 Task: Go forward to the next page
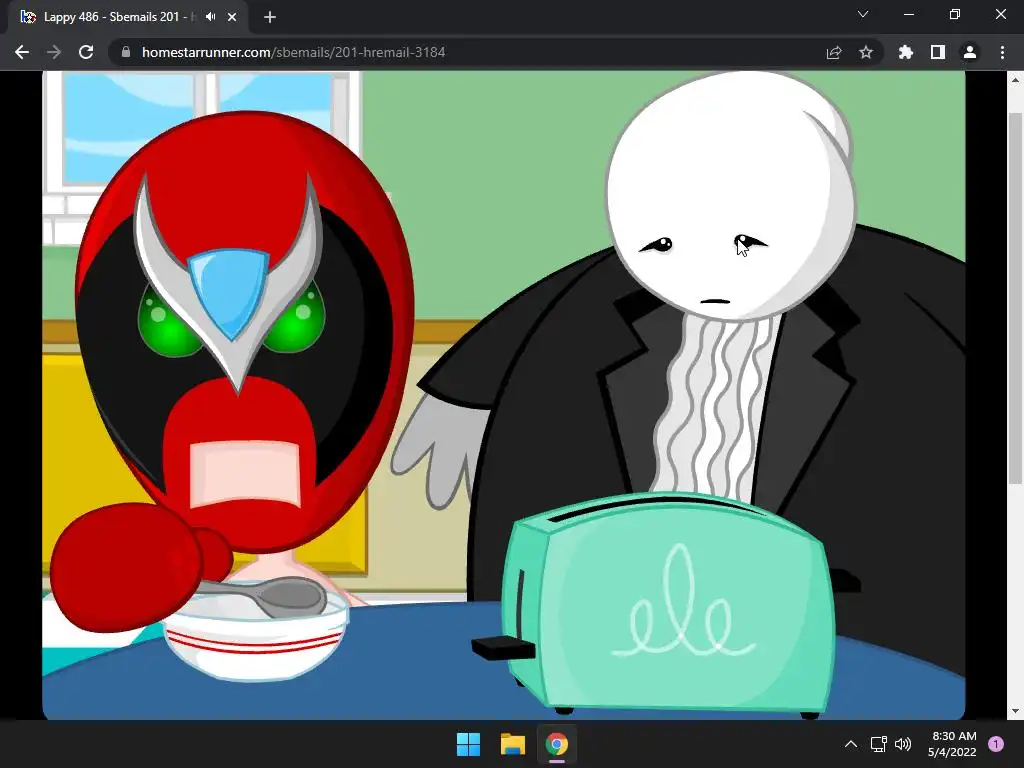(54, 52)
